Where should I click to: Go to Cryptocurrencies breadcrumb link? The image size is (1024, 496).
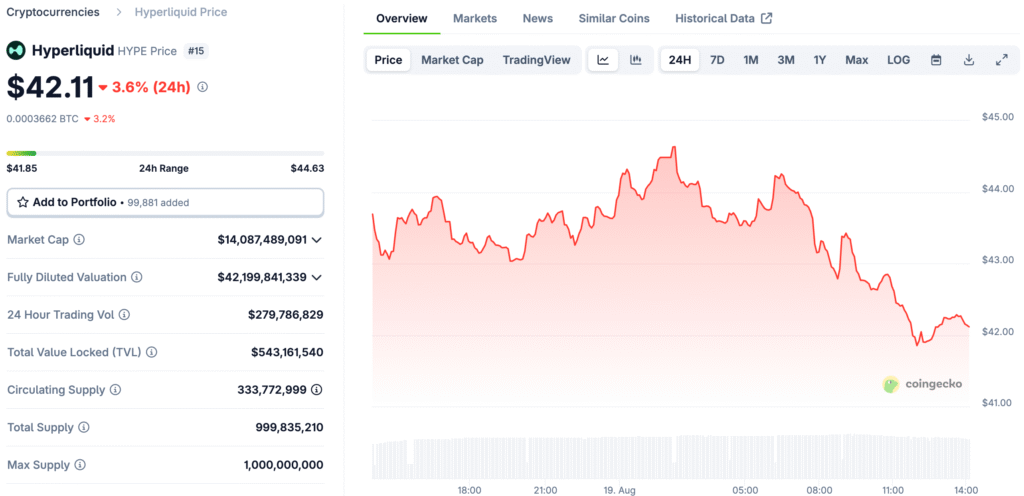(53, 12)
